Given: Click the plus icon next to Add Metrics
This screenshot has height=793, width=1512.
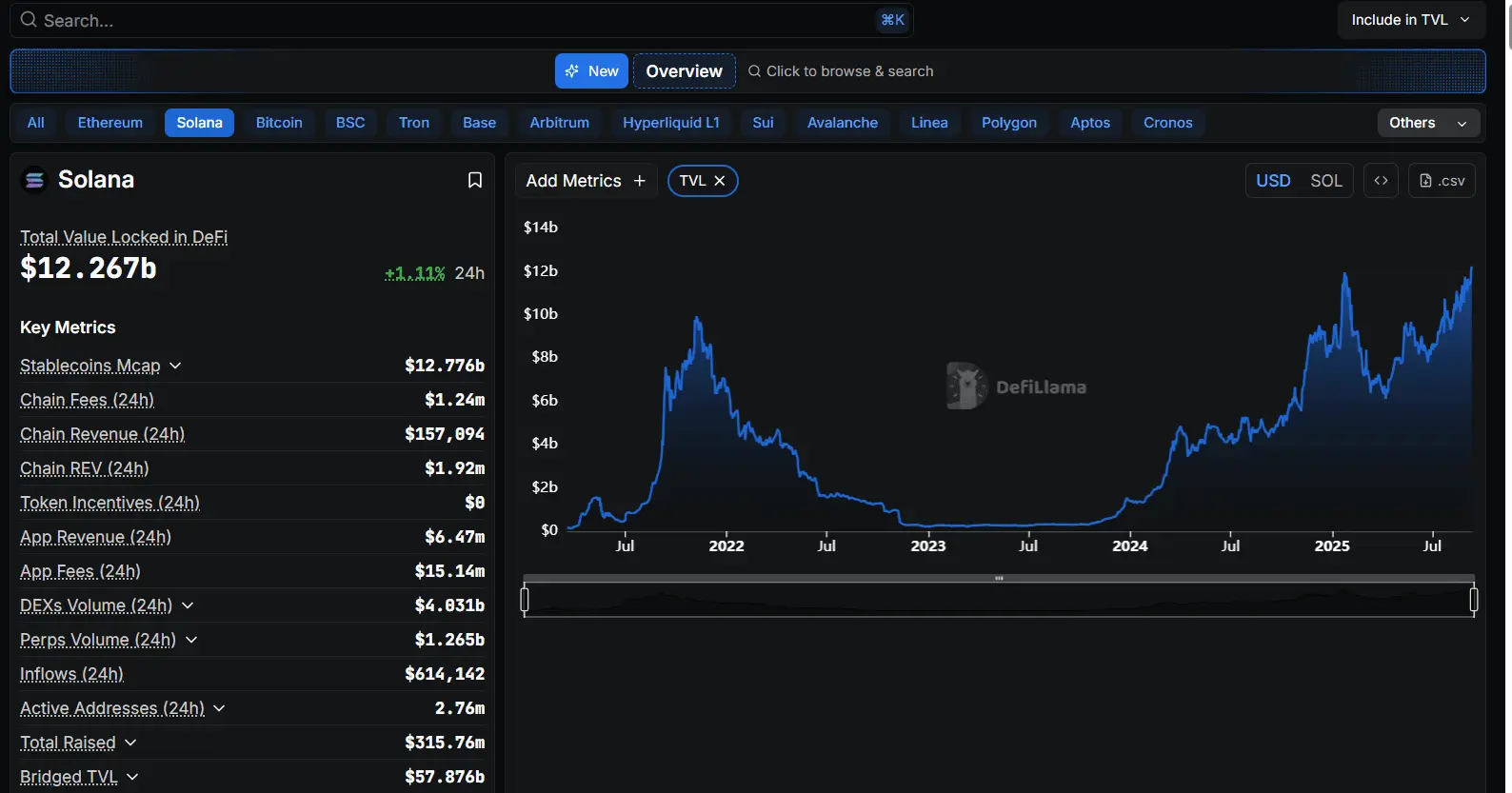Looking at the screenshot, I should tap(639, 181).
